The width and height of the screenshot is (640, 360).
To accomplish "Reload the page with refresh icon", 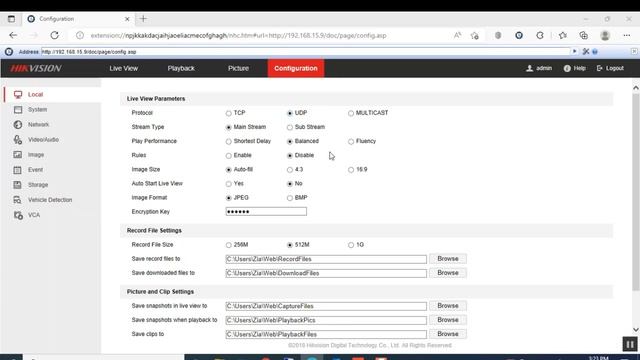I will (x=54, y=36).
